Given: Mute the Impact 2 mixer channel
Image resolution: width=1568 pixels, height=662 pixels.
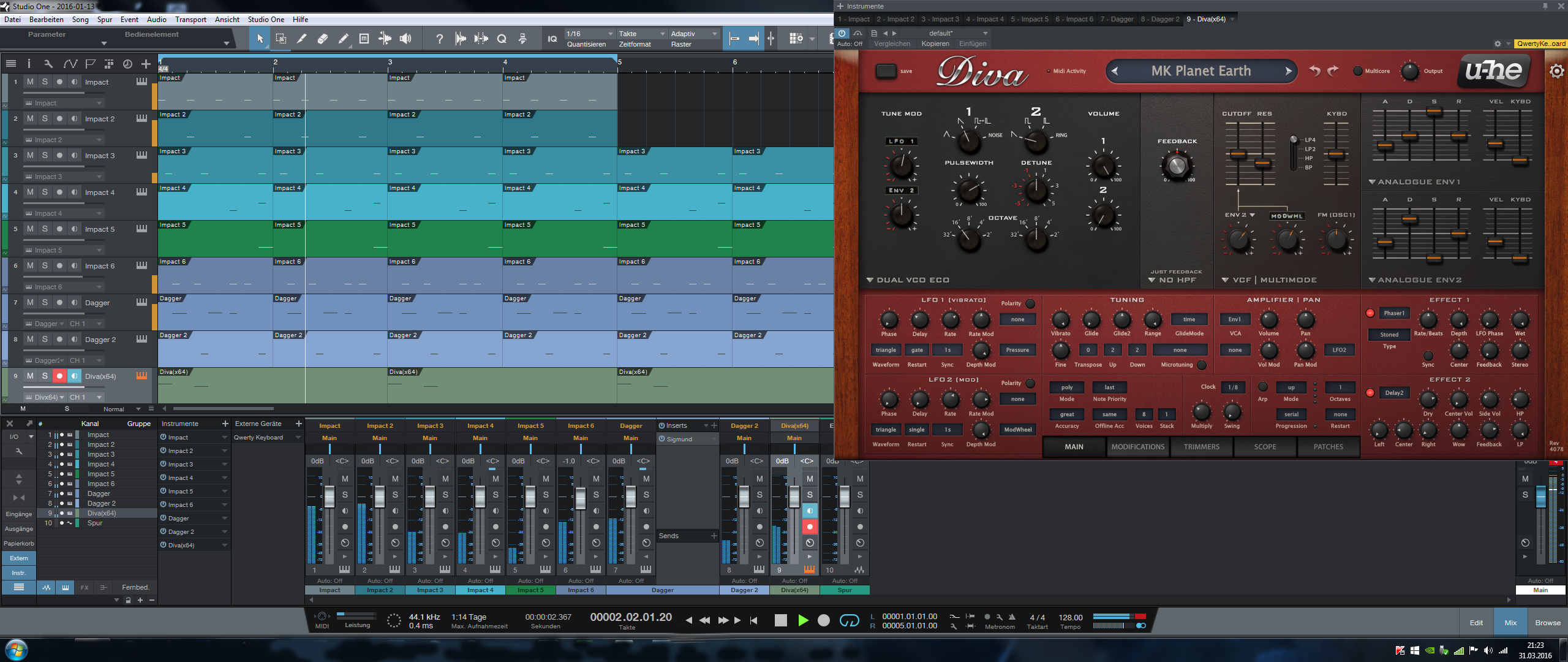Looking at the screenshot, I should 395,479.
